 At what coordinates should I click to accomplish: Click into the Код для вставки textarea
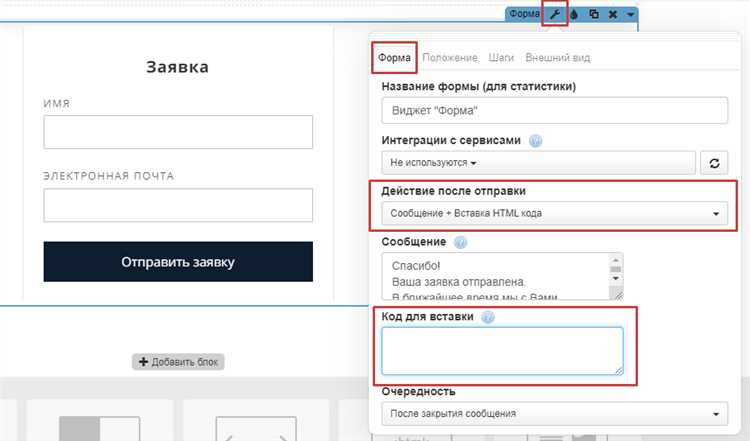502,351
